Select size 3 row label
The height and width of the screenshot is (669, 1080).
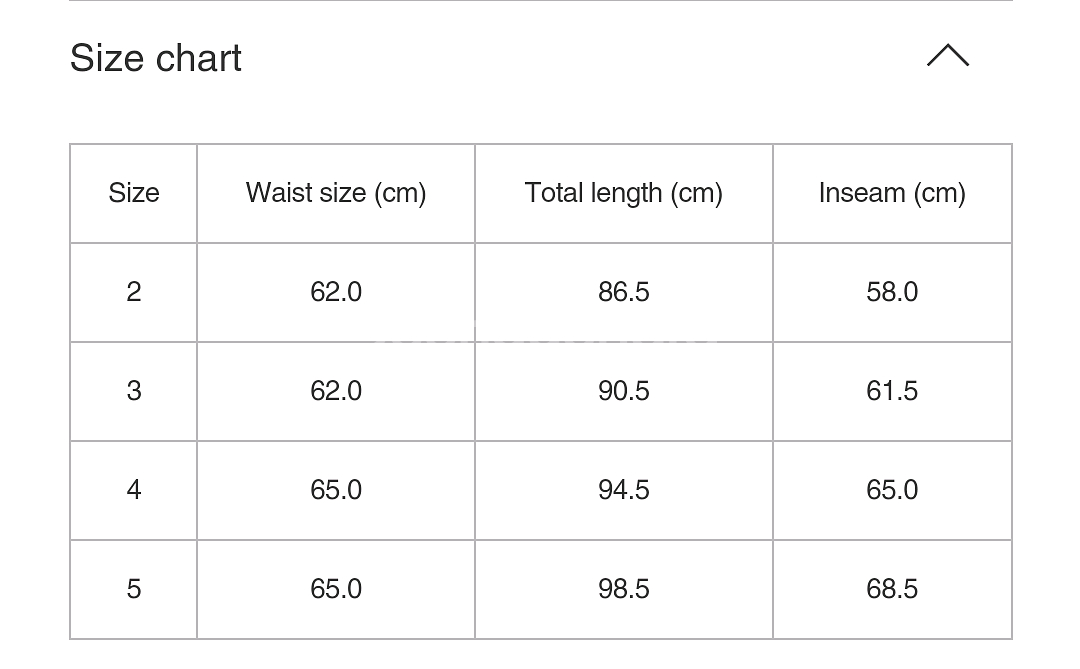click(x=134, y=391)
